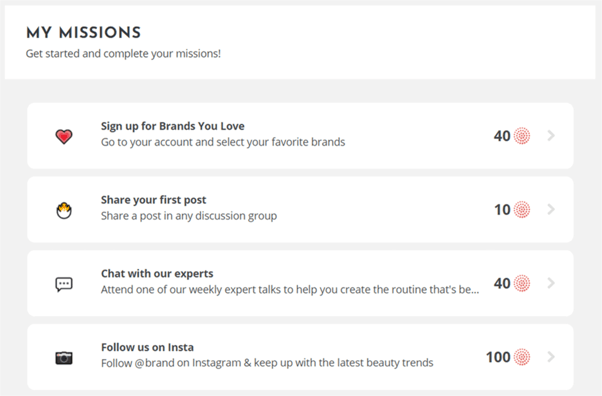Expand Chat with our experts chevron
Image resolution: width=602 pixels, height=396 pixels.
[551, 283]
